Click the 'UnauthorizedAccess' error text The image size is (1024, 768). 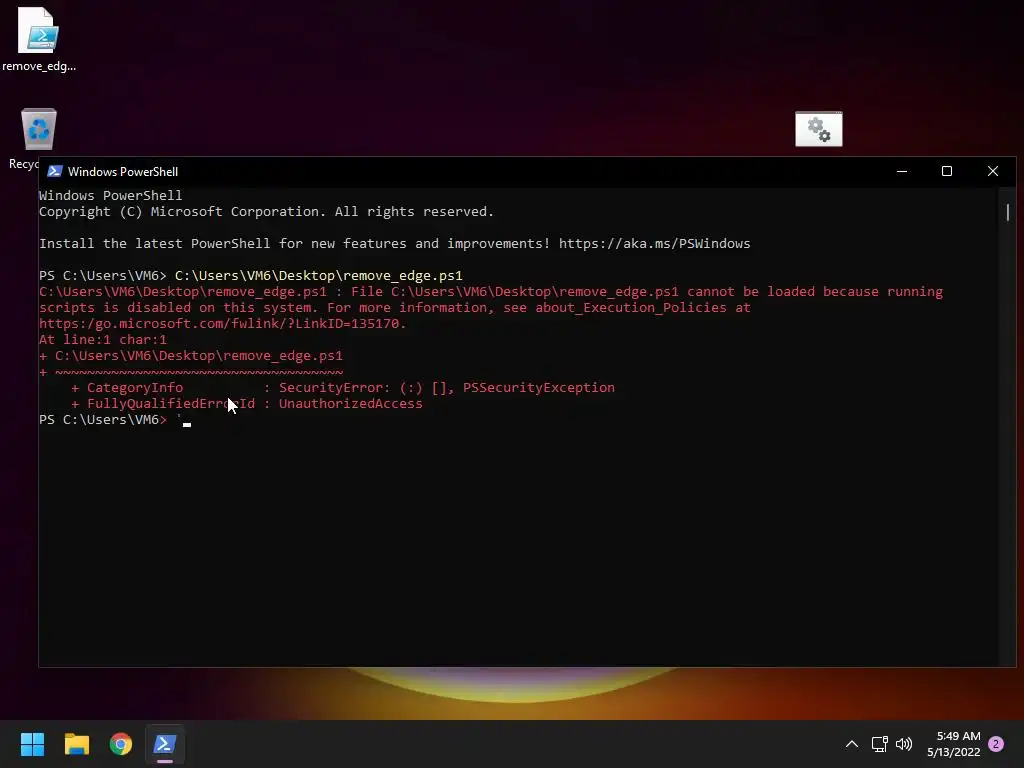[351, 404]
